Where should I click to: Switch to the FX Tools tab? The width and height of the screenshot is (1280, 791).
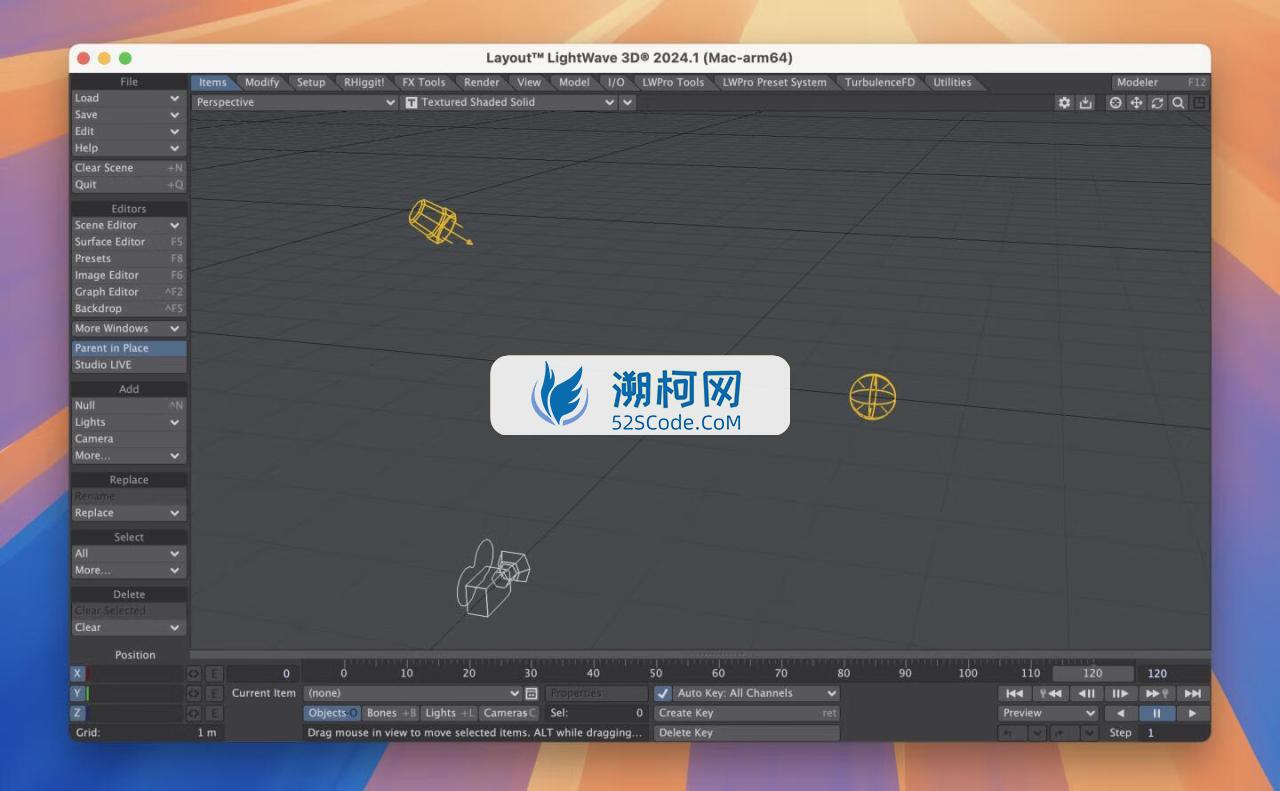[x=424, y=82]
